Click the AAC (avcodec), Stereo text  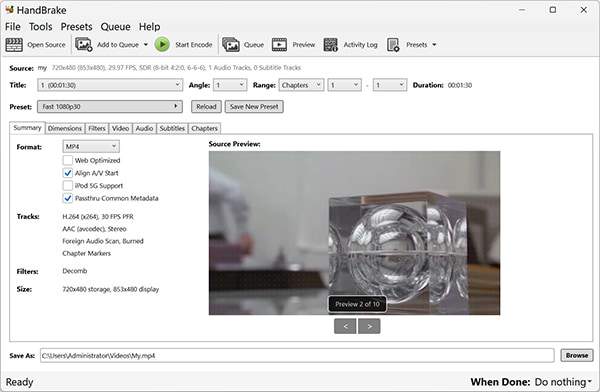click(94, 229)
